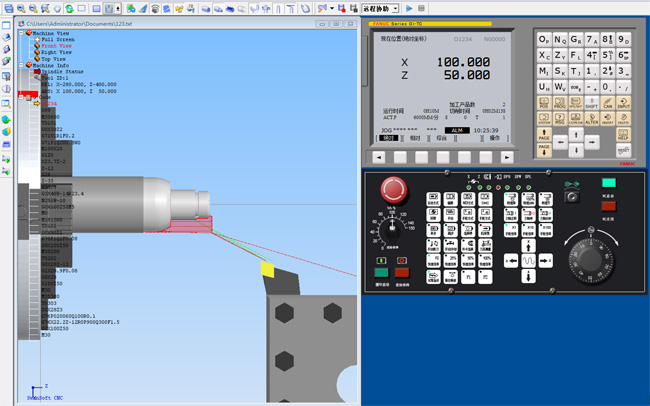Toggle the program protect key switch
The image size is (650, 406).
coord(572,196)
